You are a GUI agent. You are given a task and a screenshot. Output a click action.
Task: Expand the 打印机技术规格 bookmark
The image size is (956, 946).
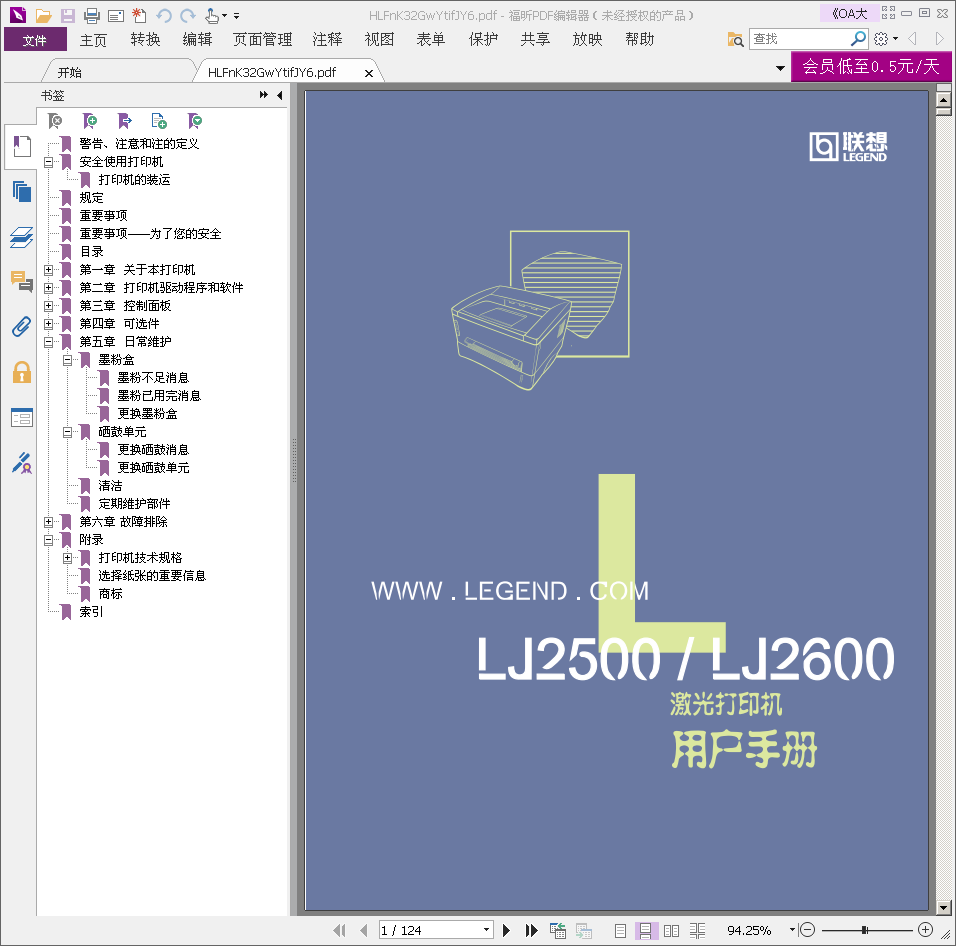(x=68, y=558)
